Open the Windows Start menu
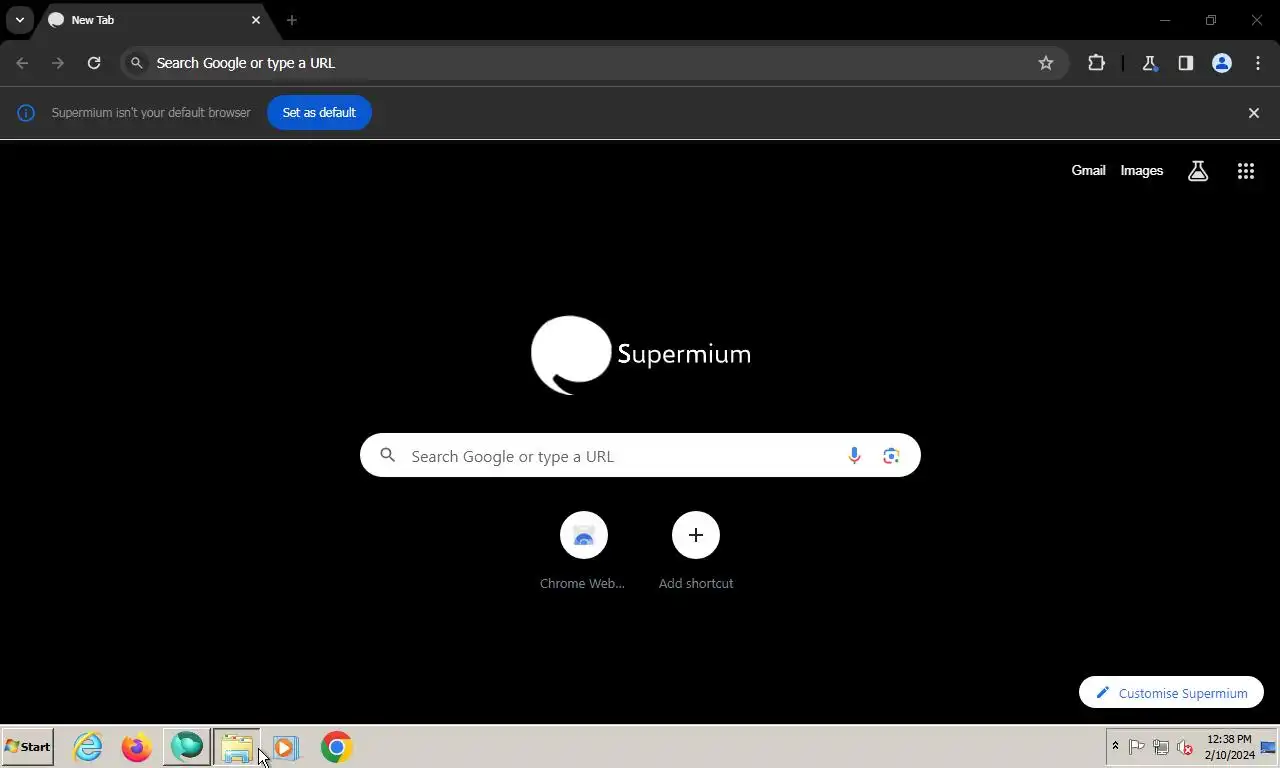Screen dimensions: 1280x768 [28, 747]
